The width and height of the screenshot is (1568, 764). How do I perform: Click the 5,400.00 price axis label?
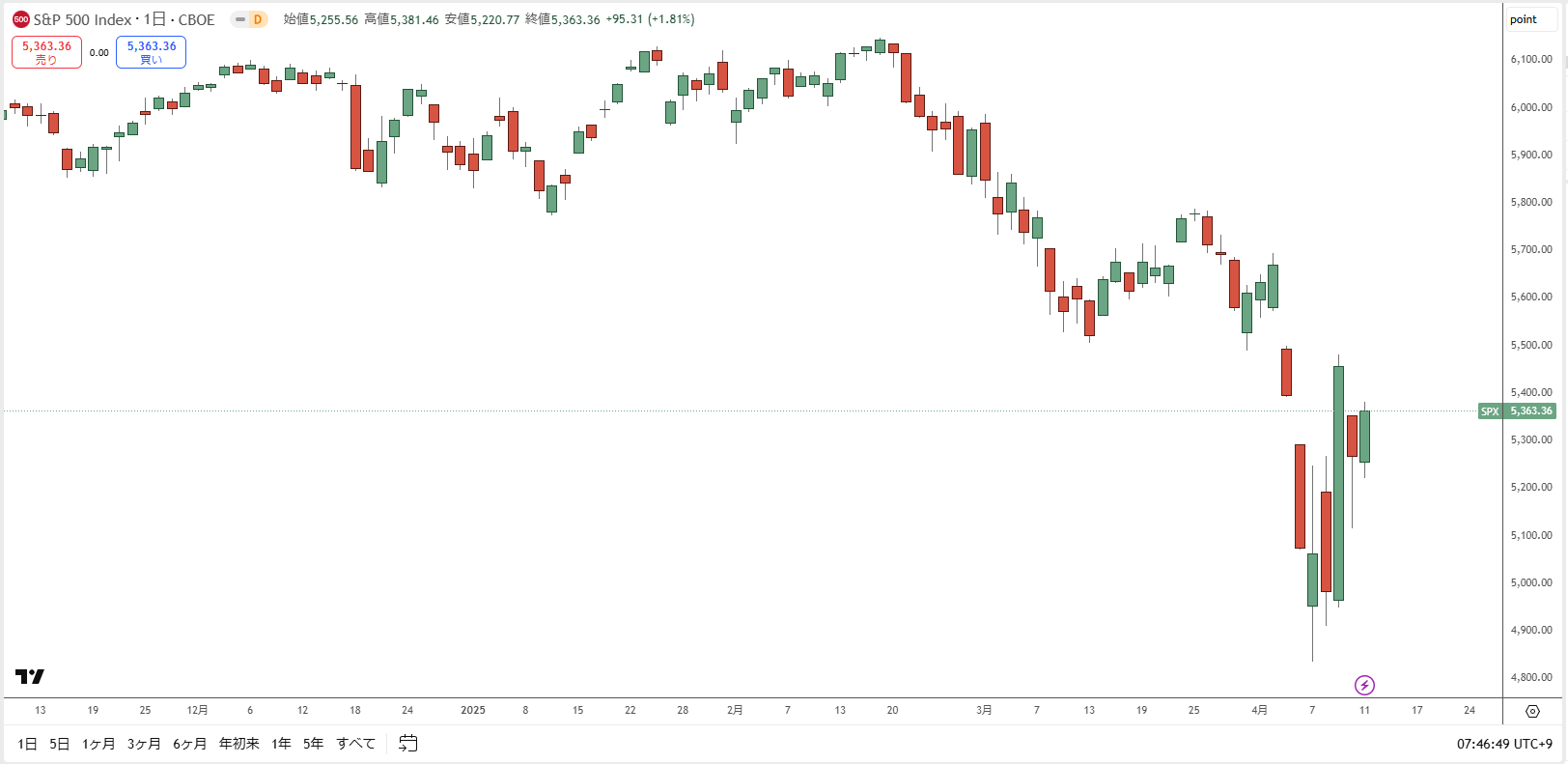(1531, 392)
